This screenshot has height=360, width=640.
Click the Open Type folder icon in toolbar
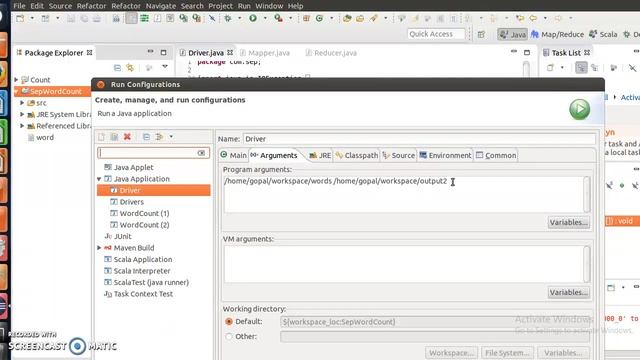coord(347,18)
